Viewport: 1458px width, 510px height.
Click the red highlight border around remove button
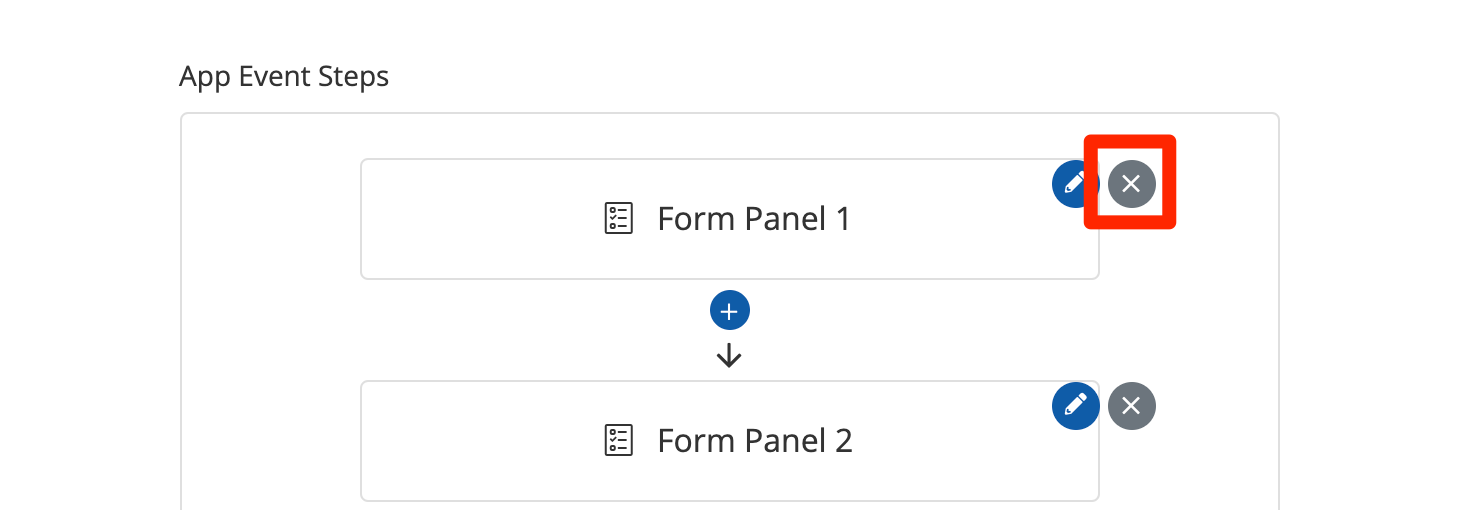pyautogui.click(x=1131, y=141)
